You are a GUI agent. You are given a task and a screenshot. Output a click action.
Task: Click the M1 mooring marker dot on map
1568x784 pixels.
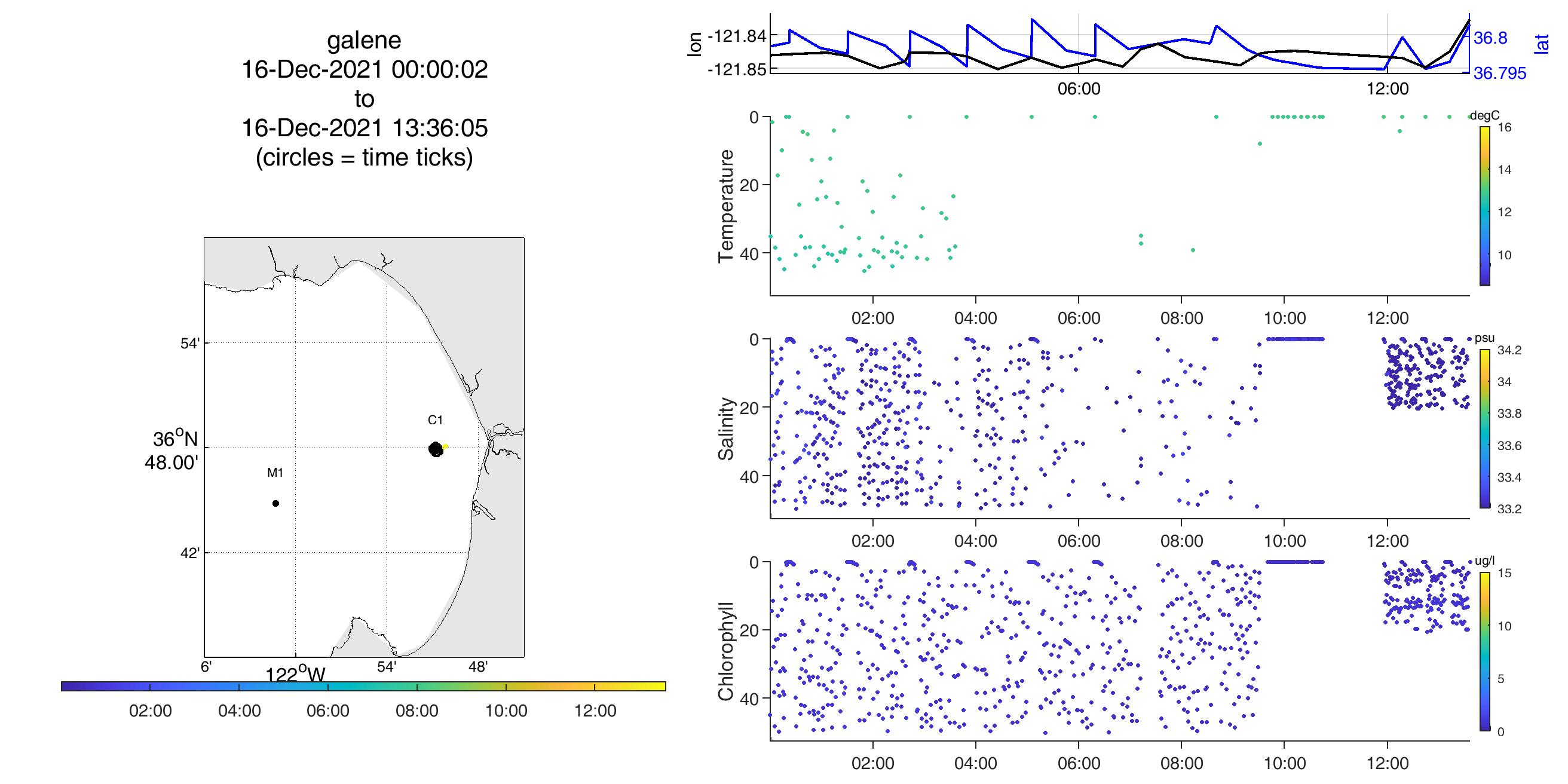click(275, 503)
